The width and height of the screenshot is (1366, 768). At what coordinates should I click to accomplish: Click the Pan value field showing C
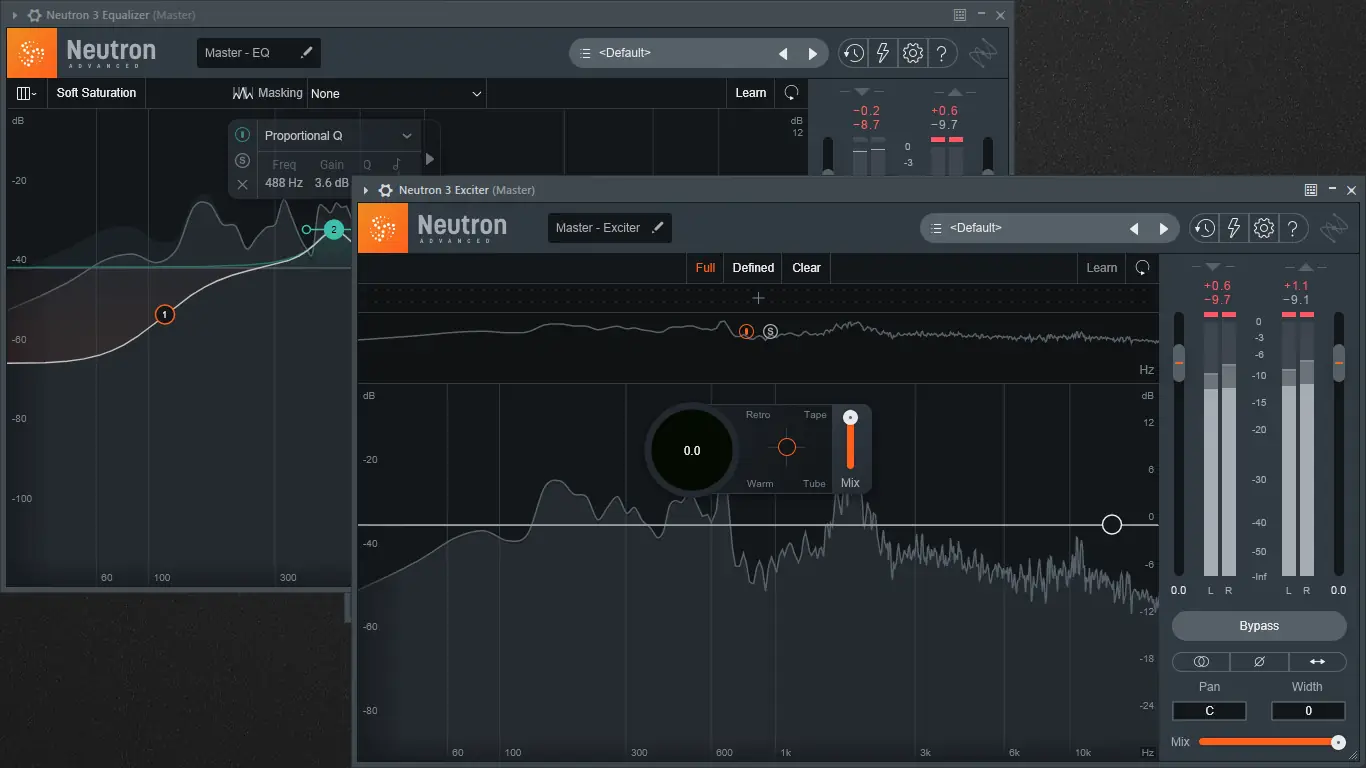pyautogui.click(x=1209, y=711)
